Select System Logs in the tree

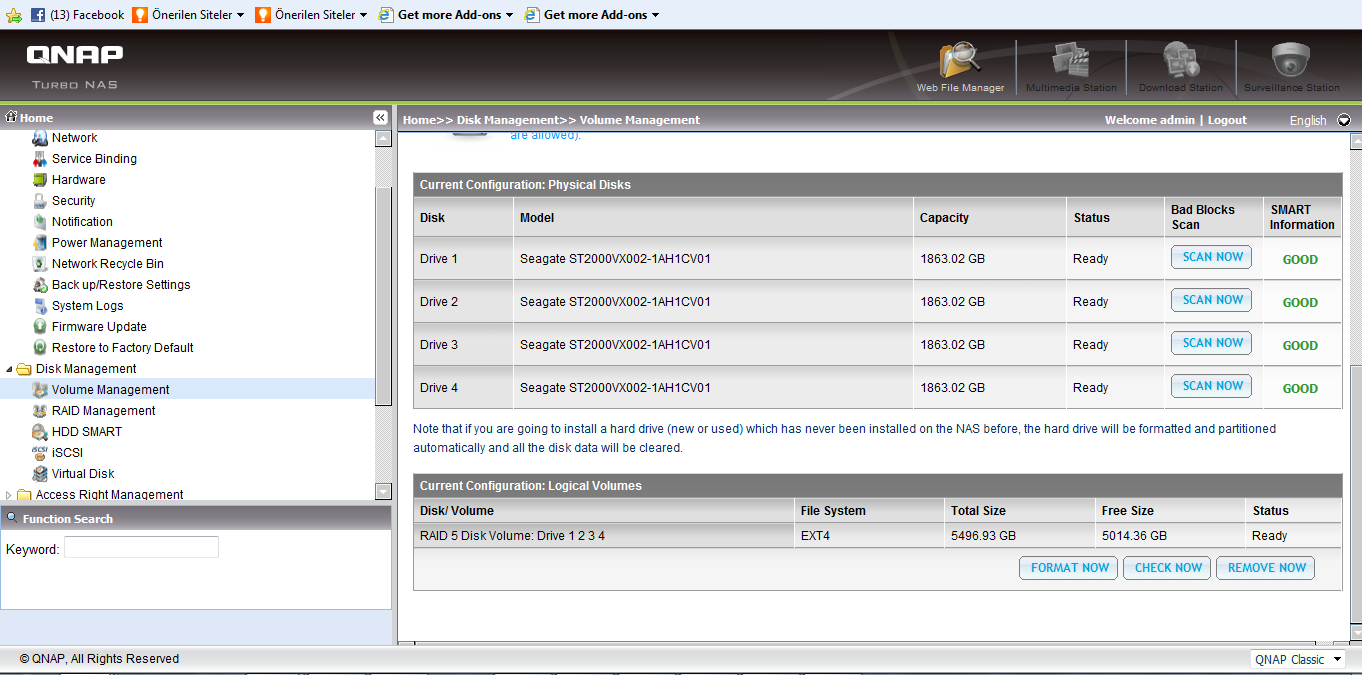[x=88, y=306]
